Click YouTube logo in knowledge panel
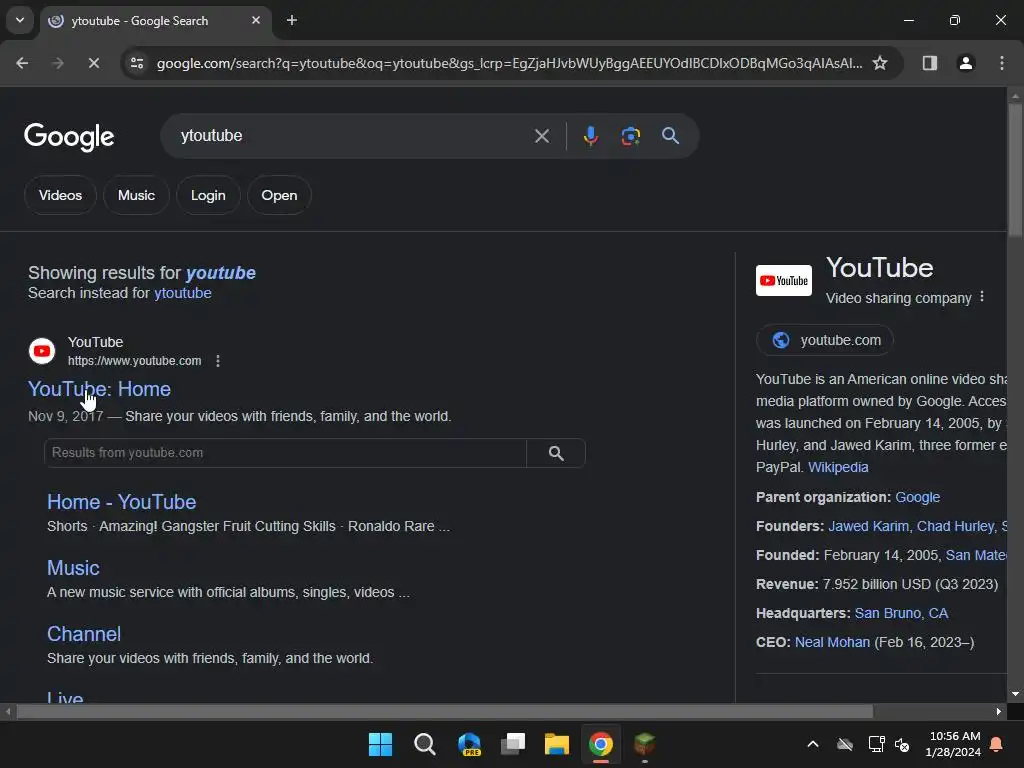The width and height of the screenshot is (1024, 768). point(784,281)
